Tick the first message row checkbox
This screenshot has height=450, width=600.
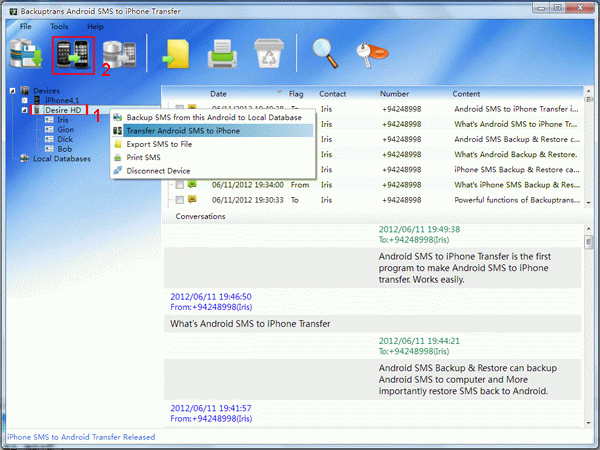179,107
